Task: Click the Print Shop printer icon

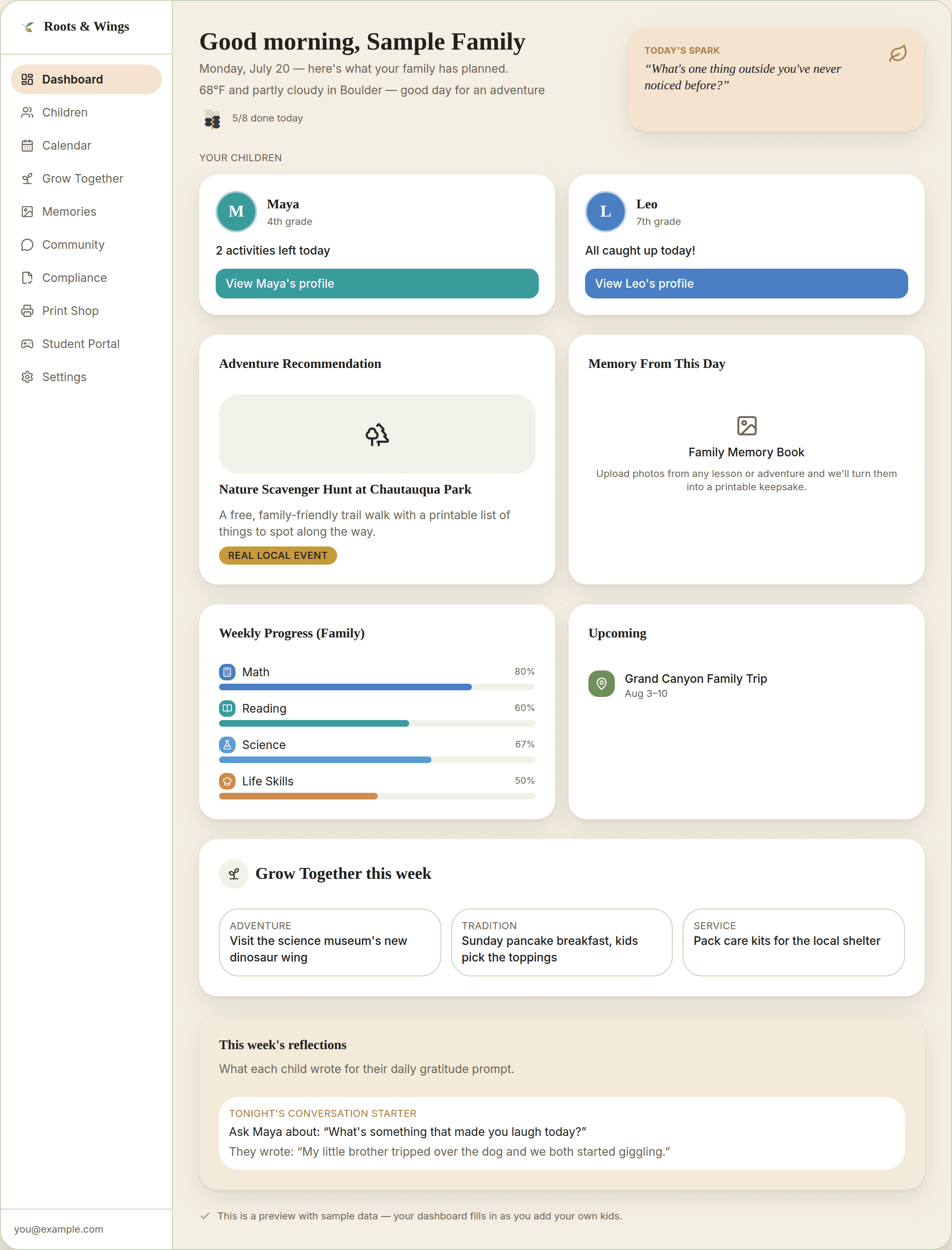Action: [x=27, y=311]
